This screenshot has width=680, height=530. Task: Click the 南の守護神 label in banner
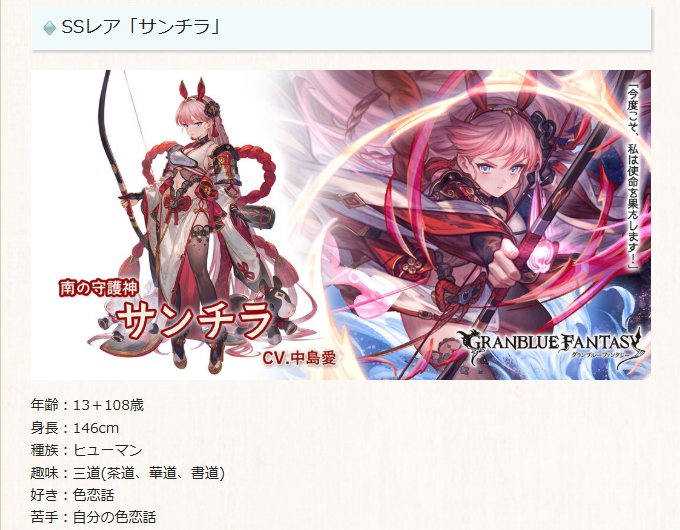99,288
